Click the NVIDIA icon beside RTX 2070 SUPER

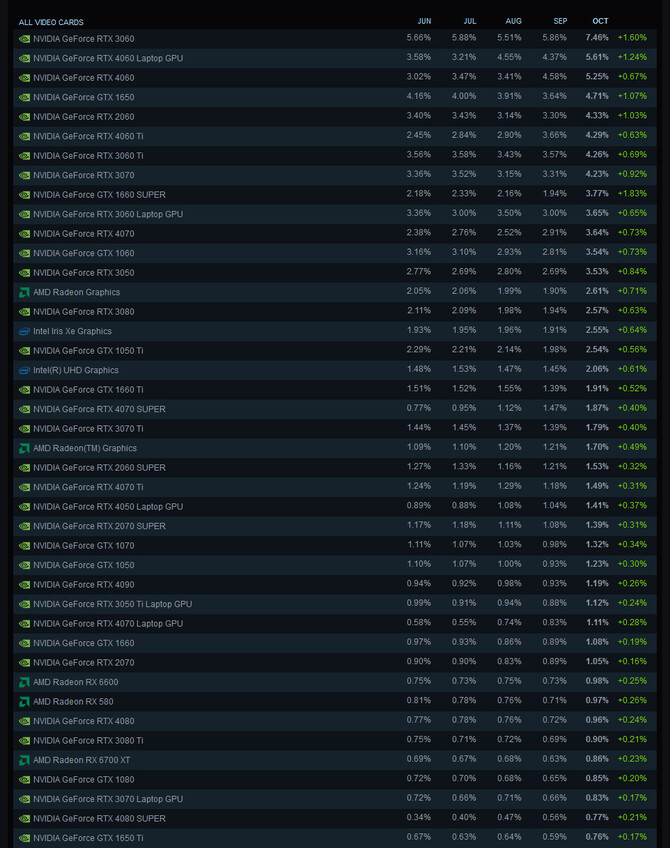[x=24, y=526]
